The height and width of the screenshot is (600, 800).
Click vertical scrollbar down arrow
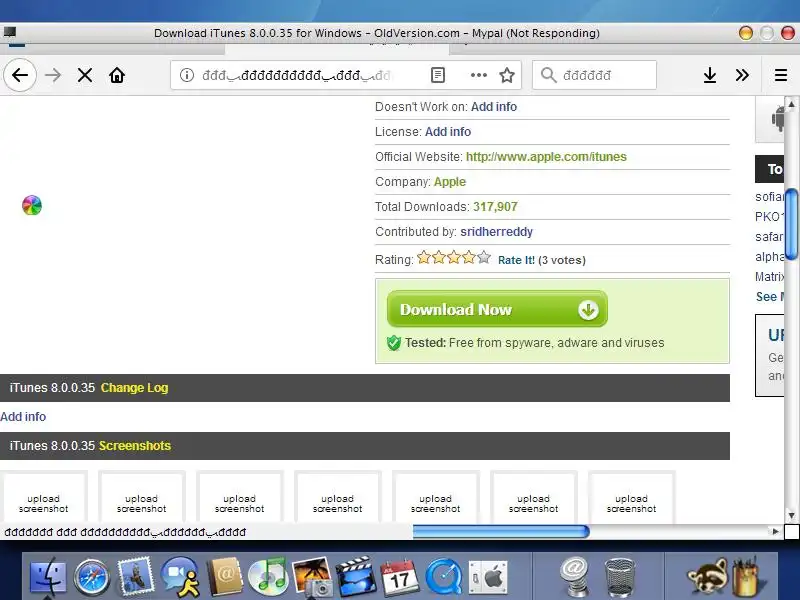(x=791, y=515)
